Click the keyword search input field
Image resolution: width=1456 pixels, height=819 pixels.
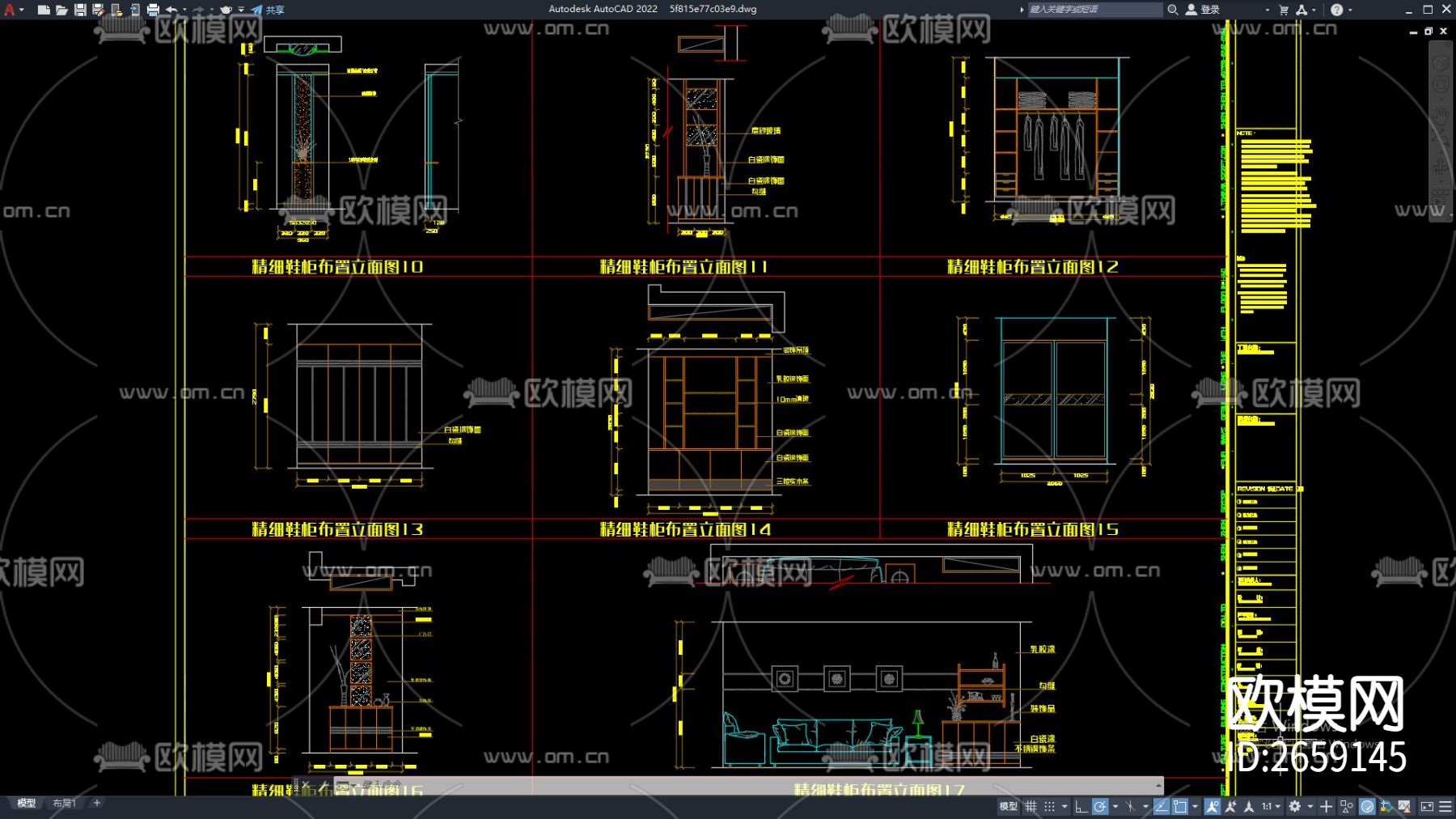tap(1092, 10)
